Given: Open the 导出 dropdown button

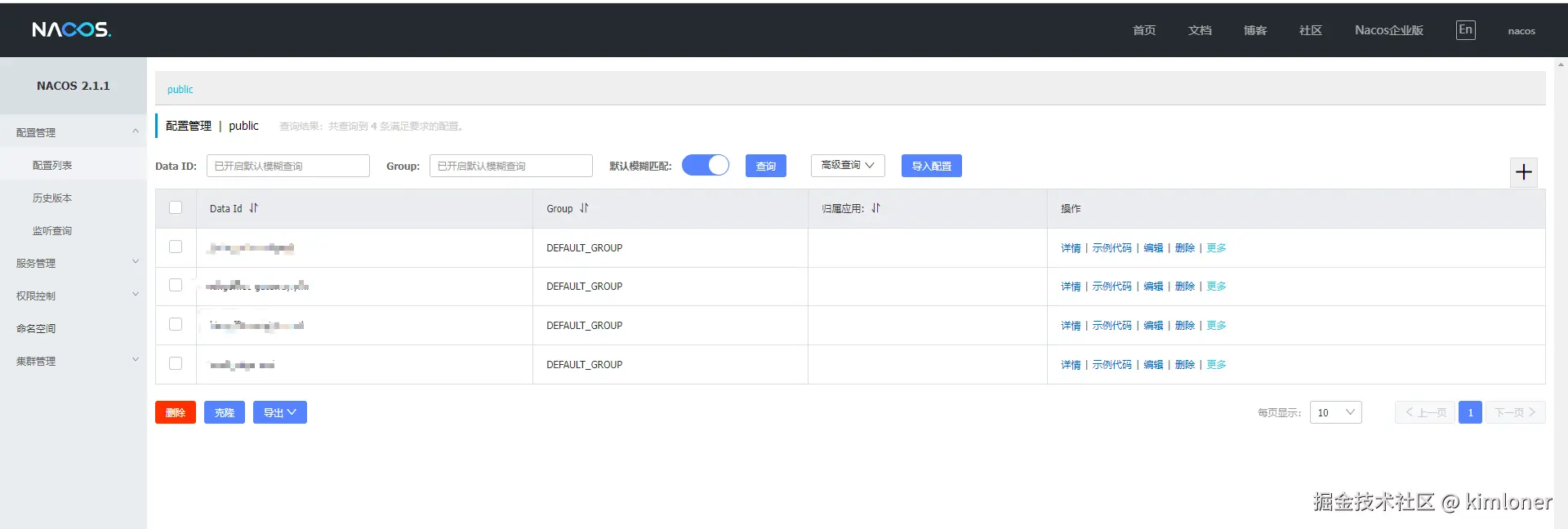Looking at the screenshot, I should 280,412.
